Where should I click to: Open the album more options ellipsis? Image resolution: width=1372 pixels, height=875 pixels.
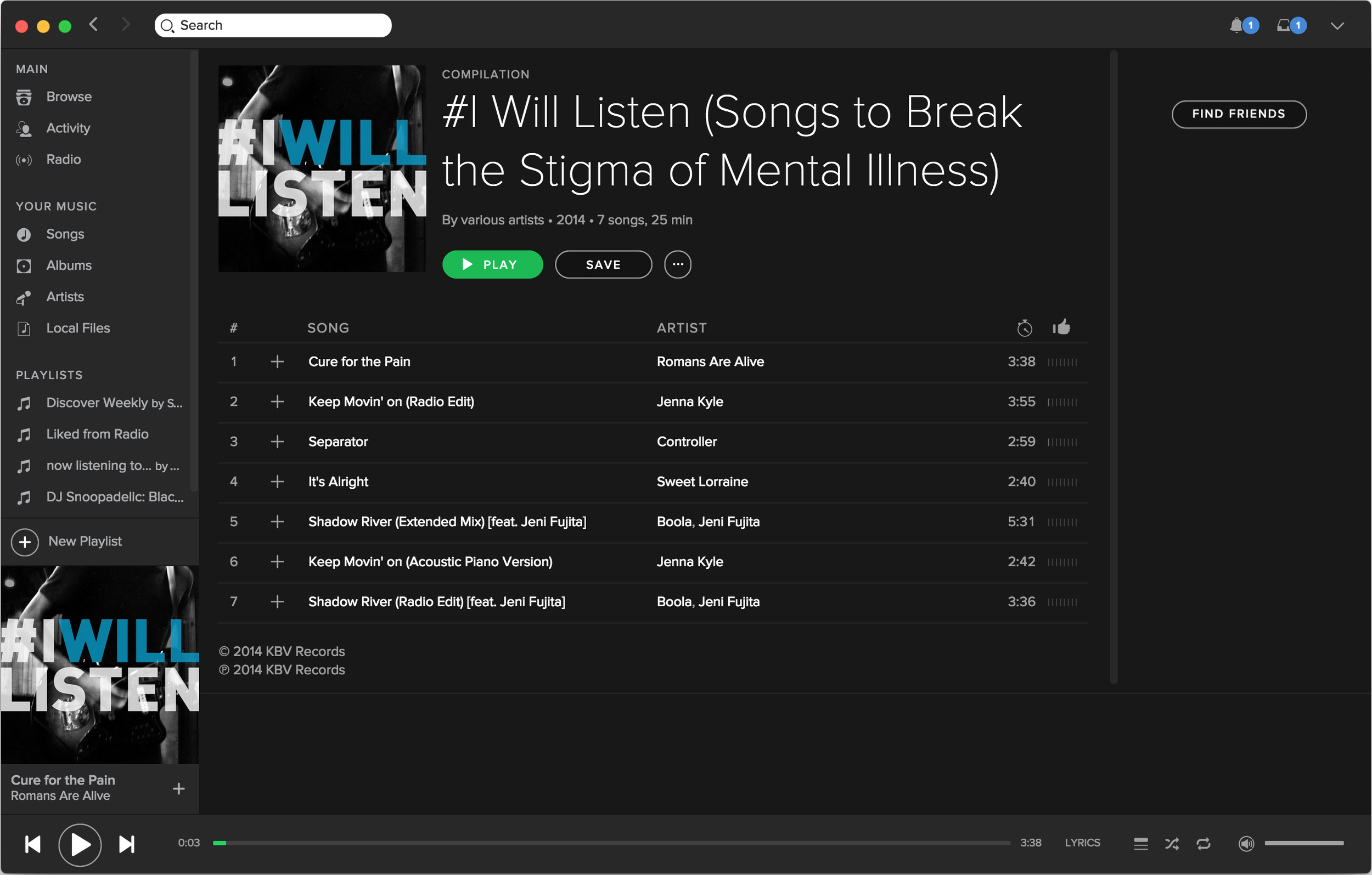pos(678,264)
